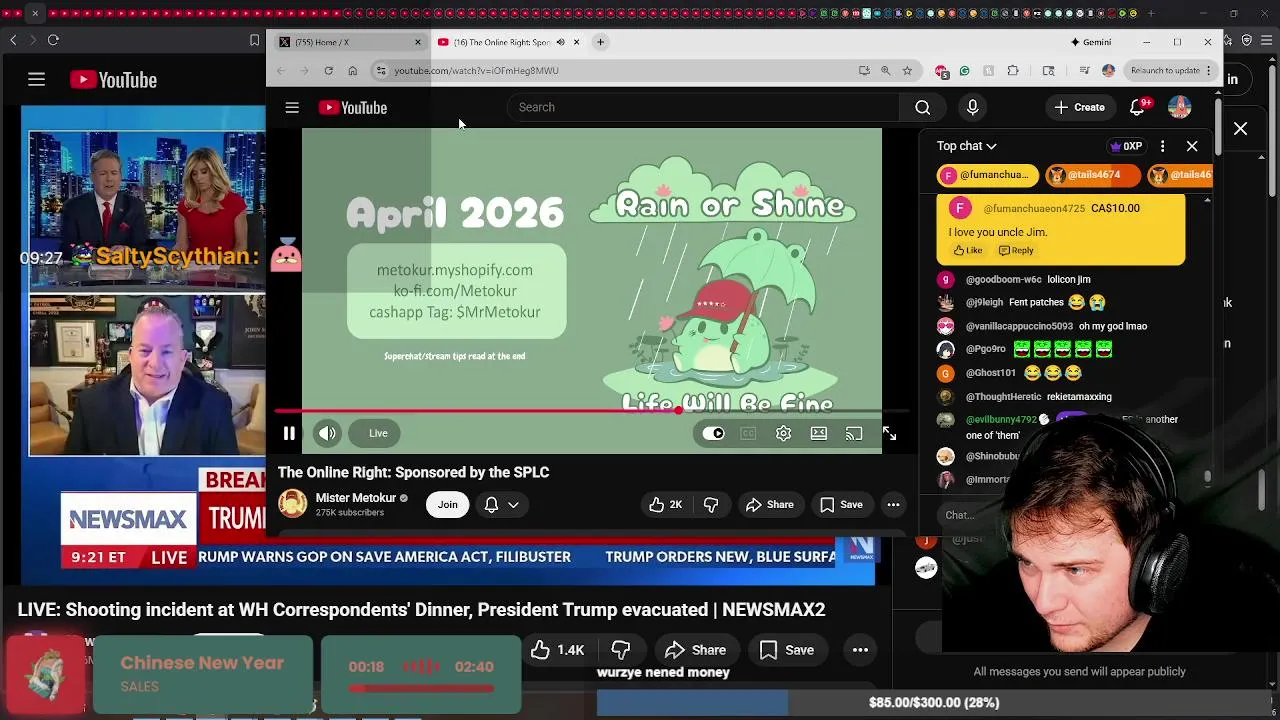Open video settings gear in player
Screen dimensions: 1280x720
783,433
